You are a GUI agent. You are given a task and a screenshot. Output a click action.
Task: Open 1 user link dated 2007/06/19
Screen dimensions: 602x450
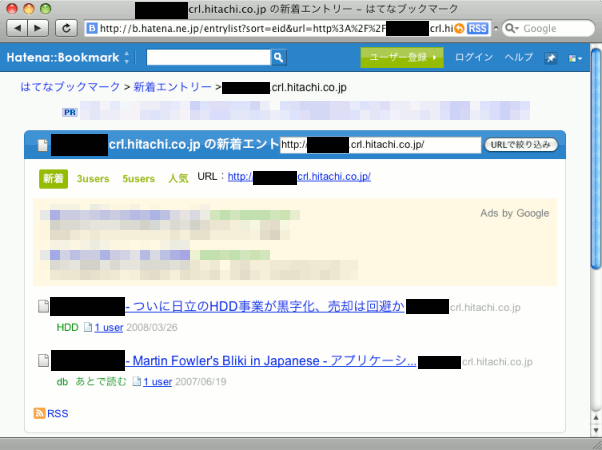pos(157,382)
